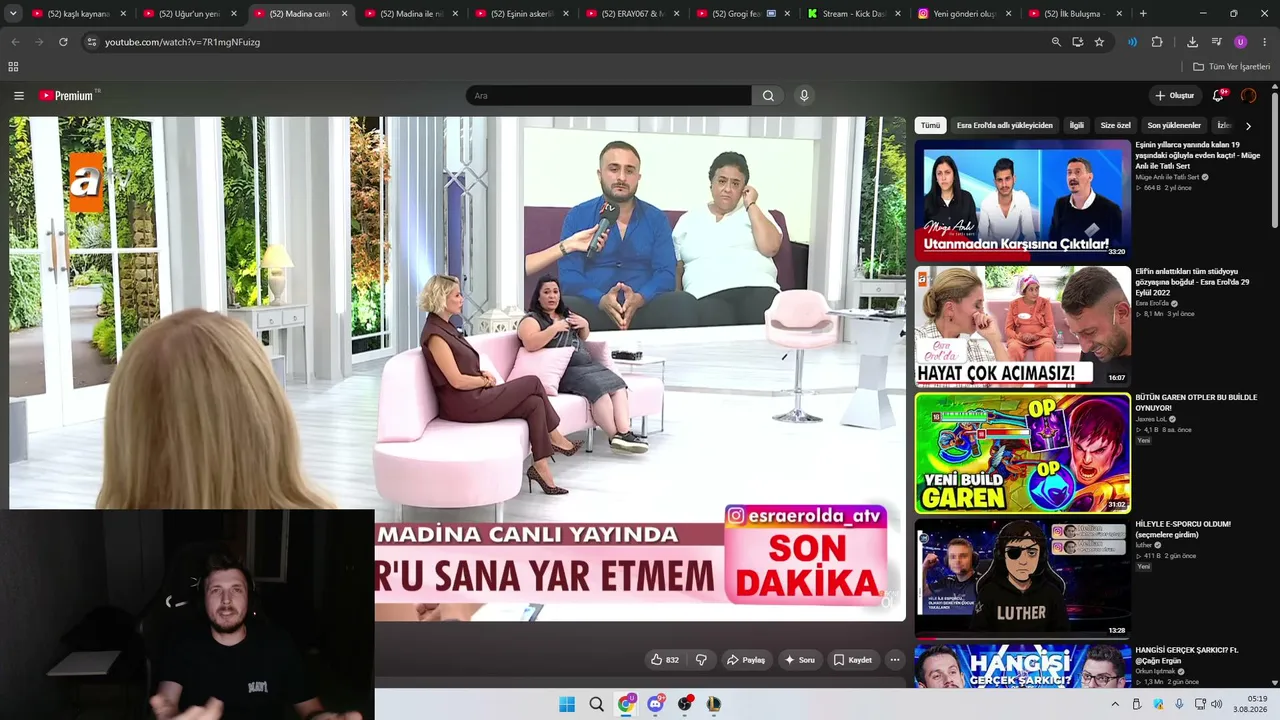This screenshot has height=720, width=1280.
Task: Open the apps grid in bookmarks bar
Action: pos(13,67)
